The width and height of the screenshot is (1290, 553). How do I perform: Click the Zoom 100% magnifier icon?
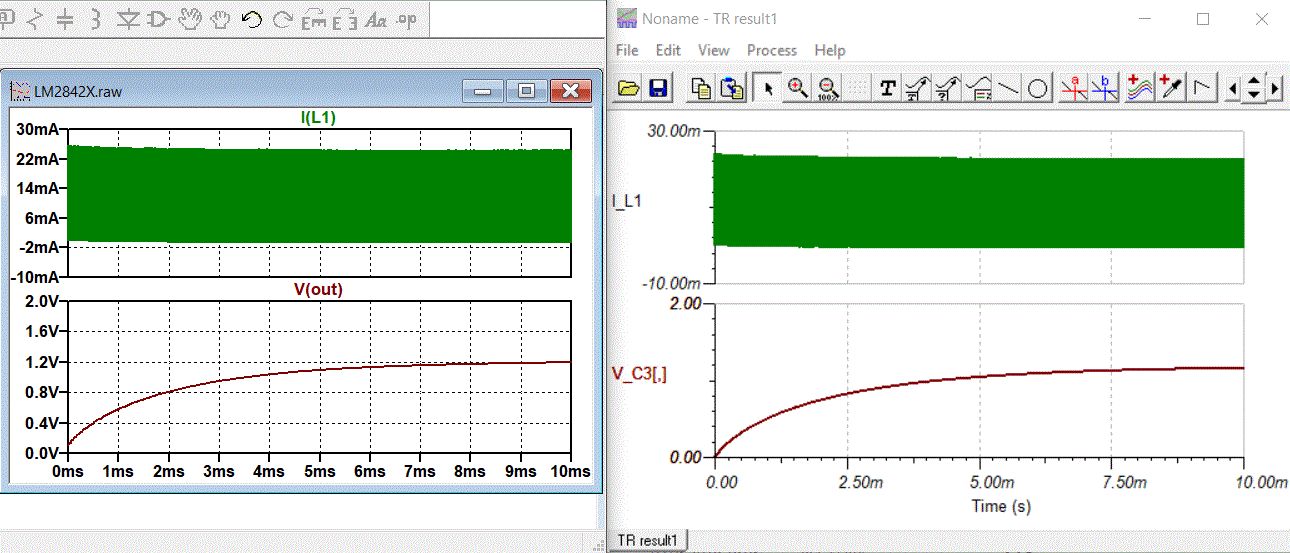[x=827, y=88]
